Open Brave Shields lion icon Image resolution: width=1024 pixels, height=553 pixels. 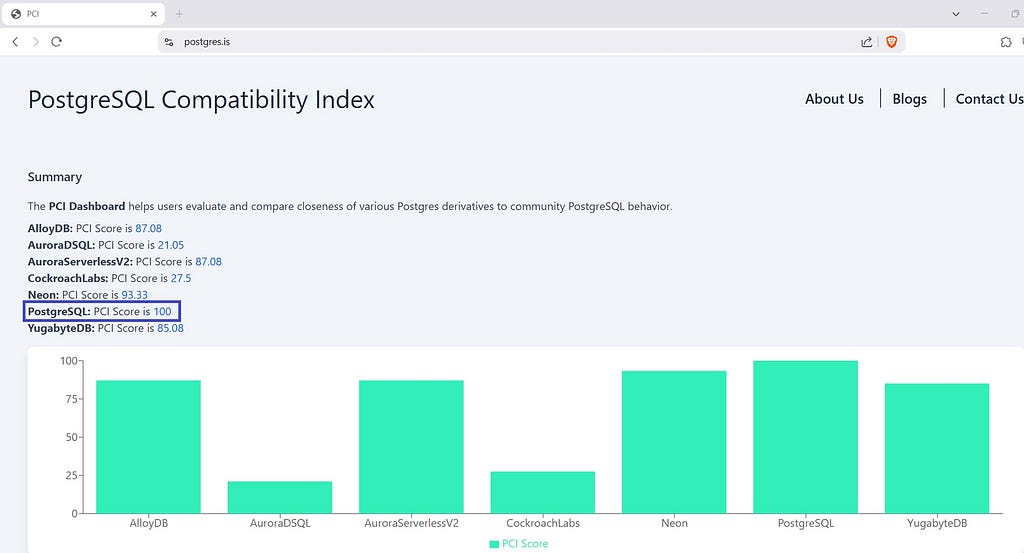tap(892, 42)
